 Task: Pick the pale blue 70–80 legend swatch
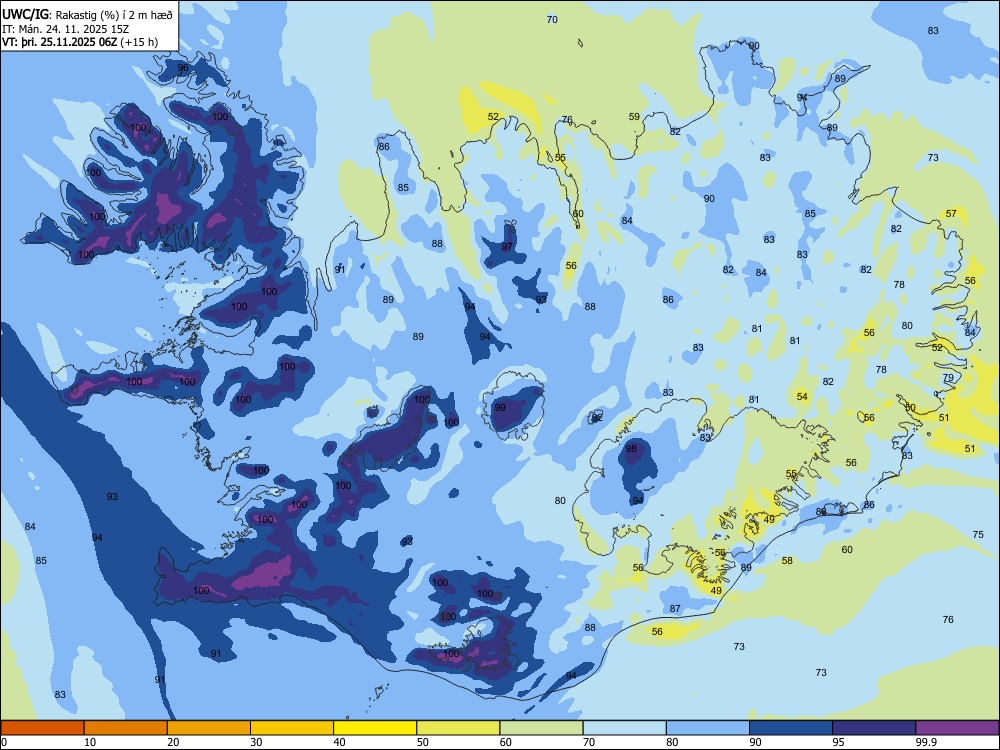click(x=624, y=728)
